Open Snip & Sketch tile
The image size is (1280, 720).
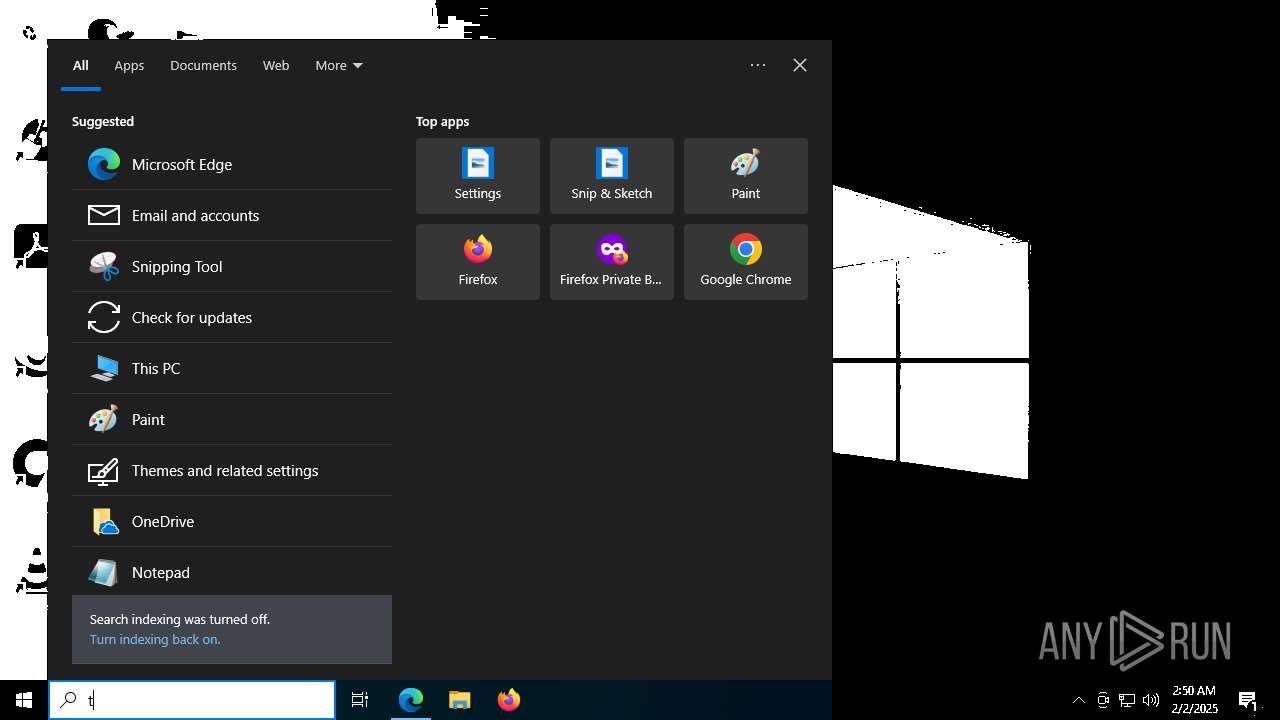tap(612, 176)
